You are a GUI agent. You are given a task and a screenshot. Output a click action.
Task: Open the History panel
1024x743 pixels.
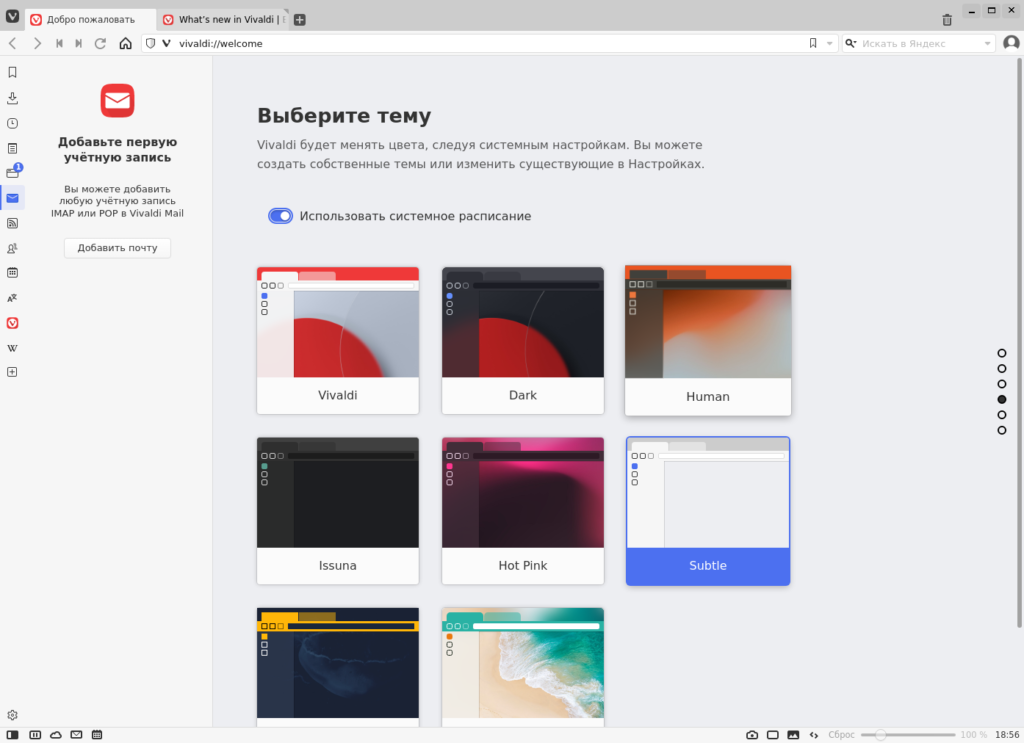point(12,123)
